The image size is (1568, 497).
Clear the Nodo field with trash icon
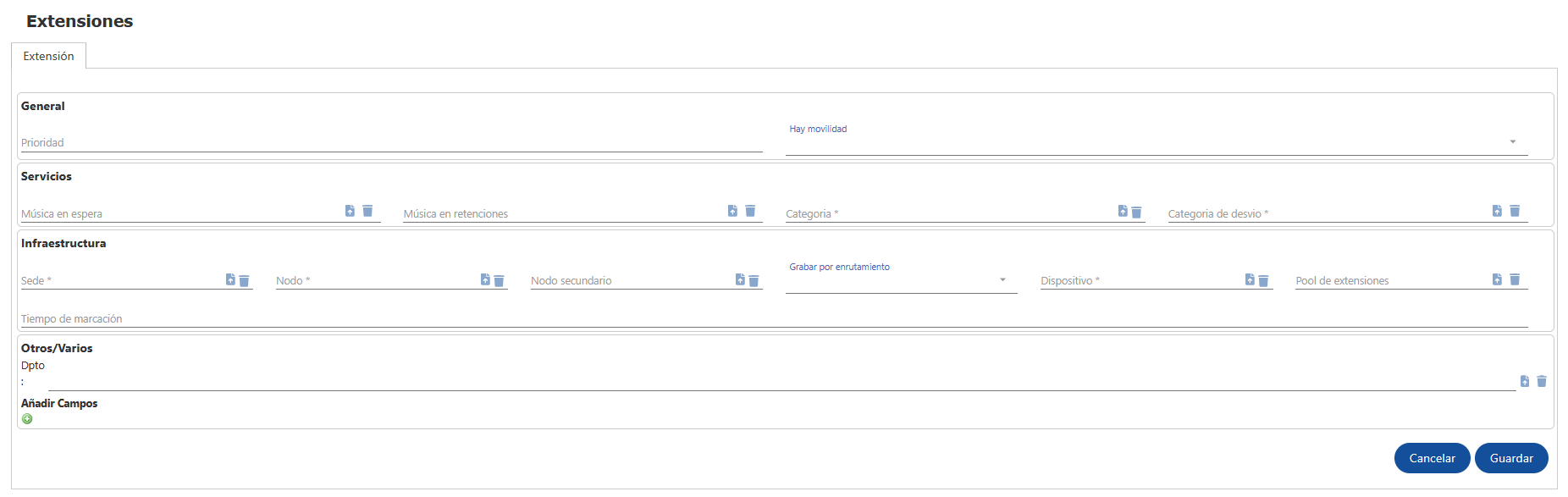pyautogui.click(x=499, y=280)
